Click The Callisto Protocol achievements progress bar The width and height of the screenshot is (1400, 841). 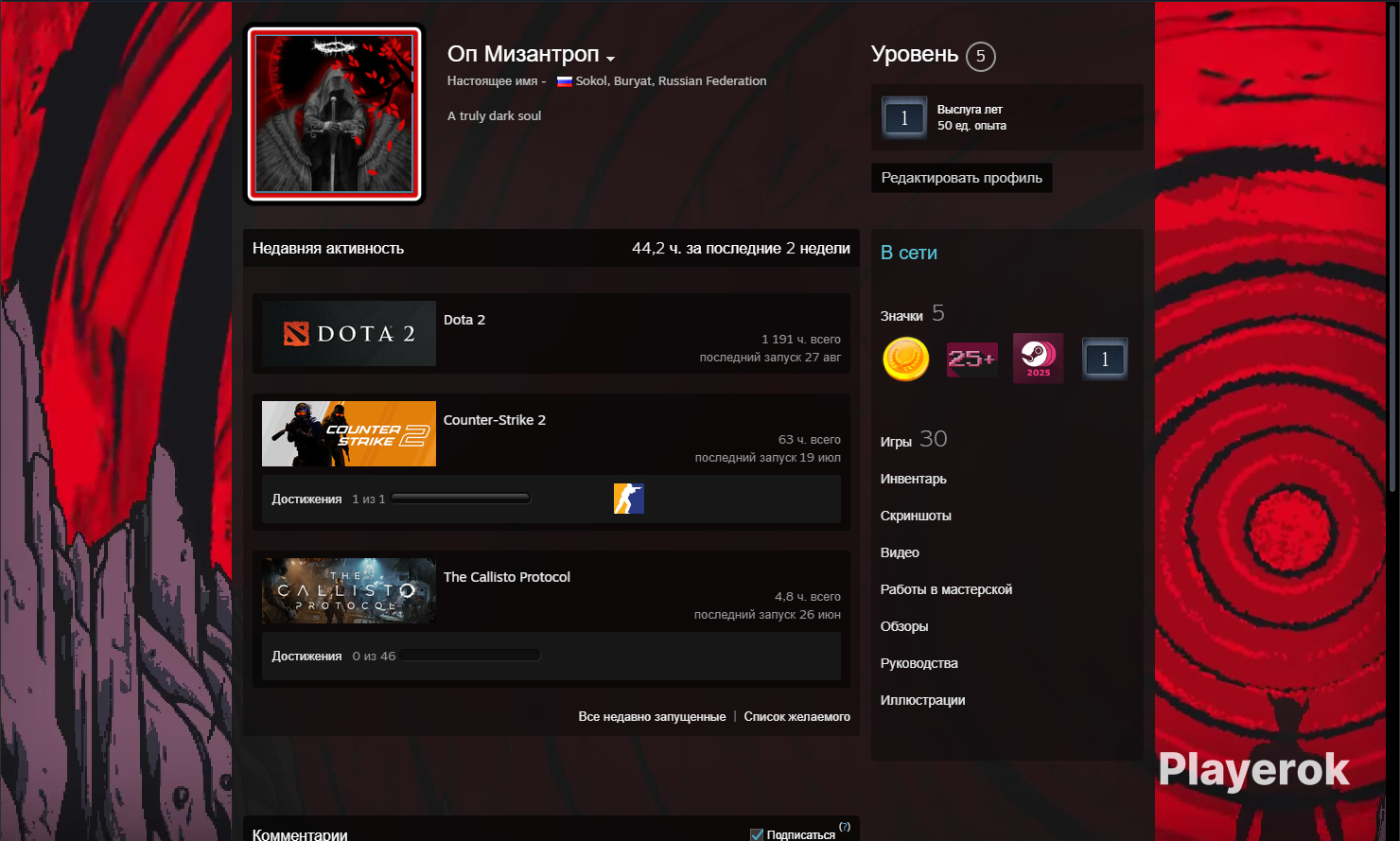pos(471,656)
